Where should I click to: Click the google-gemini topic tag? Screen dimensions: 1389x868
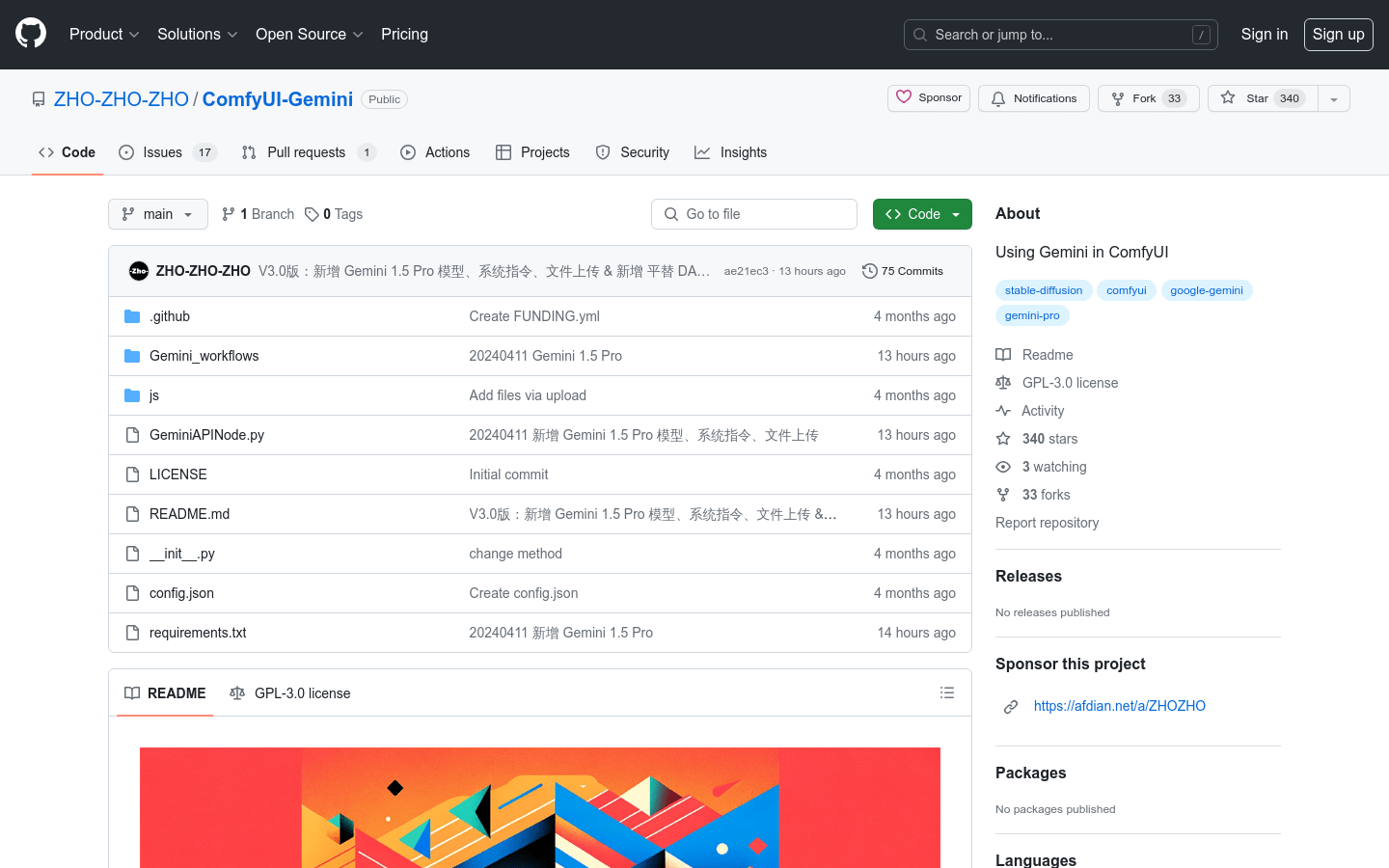[1207, 290]
